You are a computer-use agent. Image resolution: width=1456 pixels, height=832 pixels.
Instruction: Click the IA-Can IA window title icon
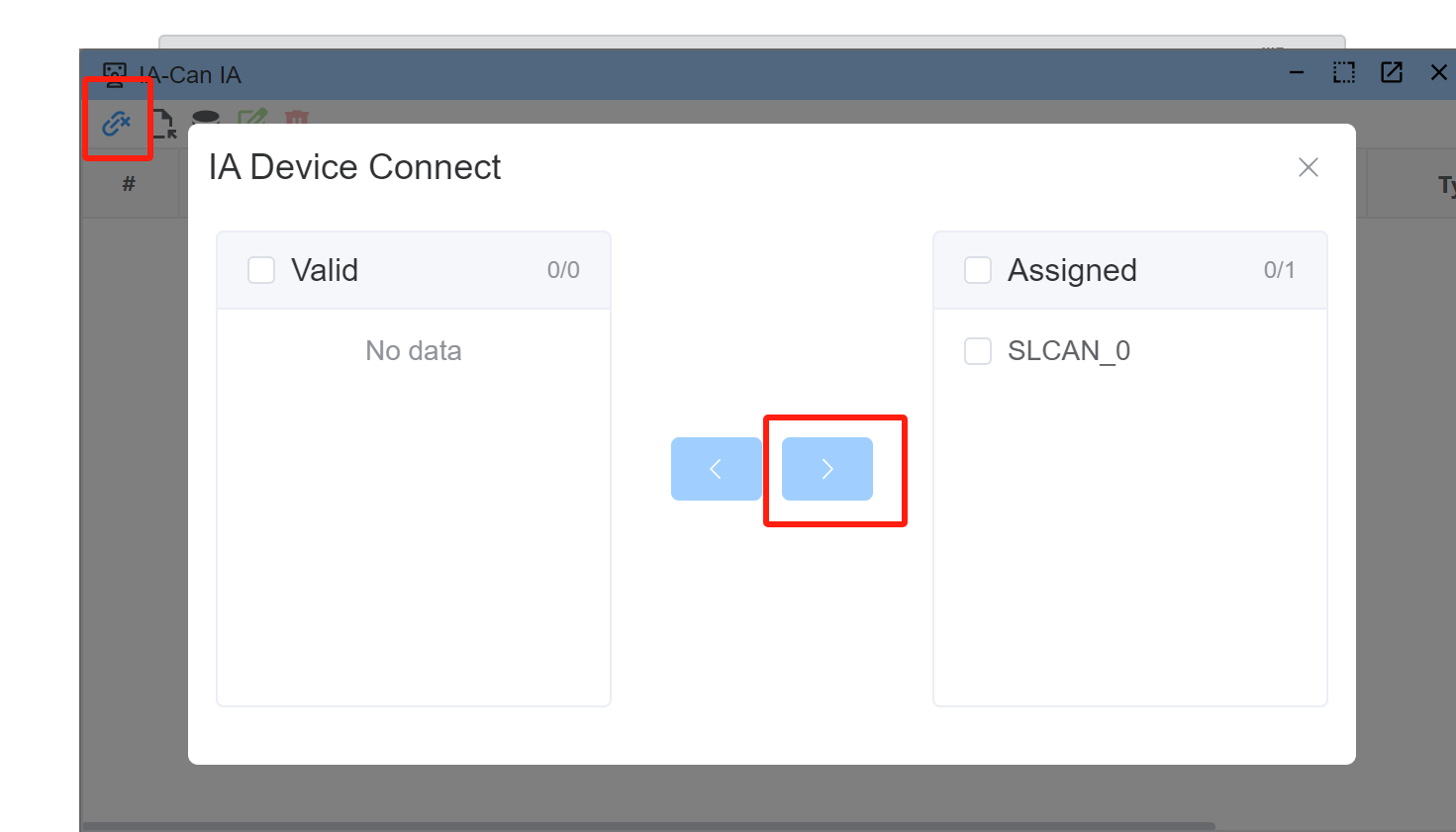coord(115,74)
